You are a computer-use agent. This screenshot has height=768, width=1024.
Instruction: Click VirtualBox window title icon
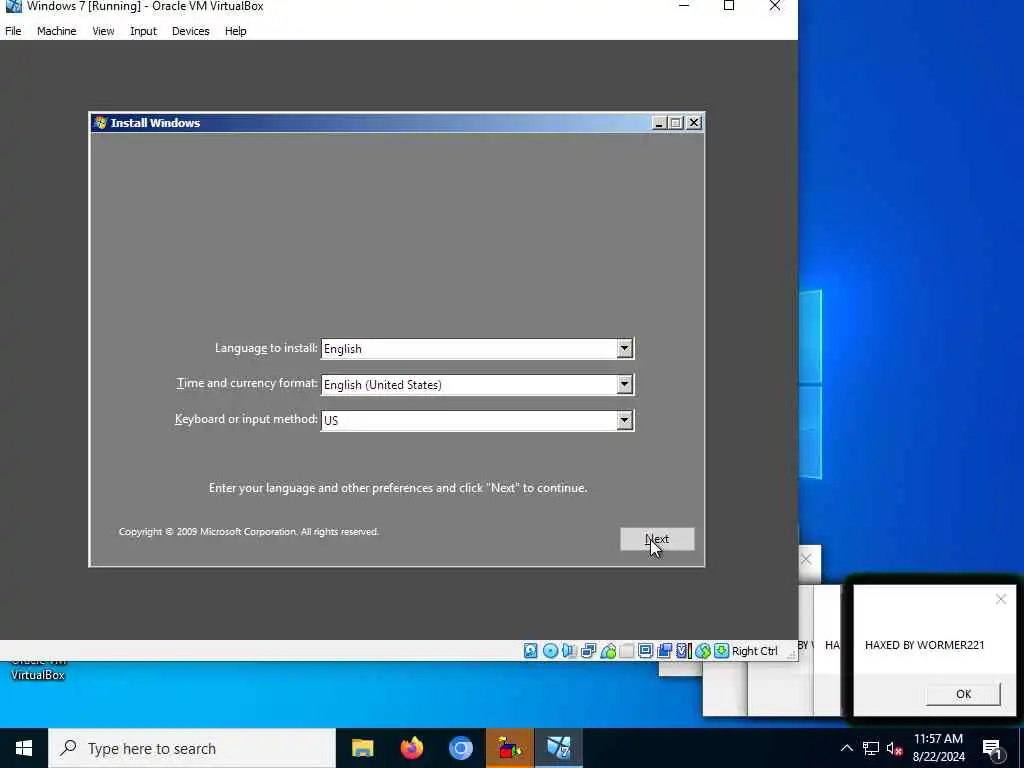[13, 6]
